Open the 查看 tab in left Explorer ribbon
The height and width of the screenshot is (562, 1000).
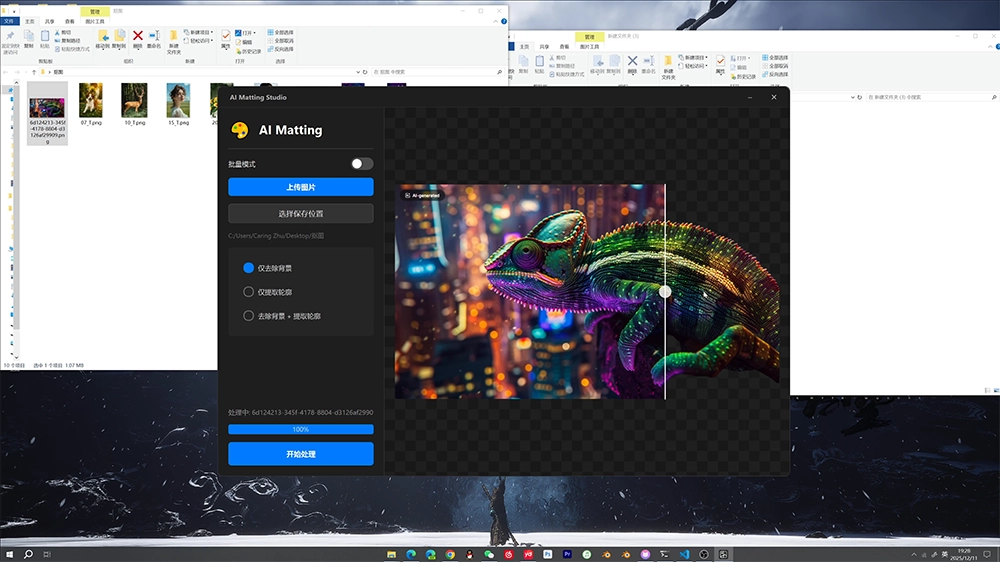pyautogui.click(x=70, y=20)
